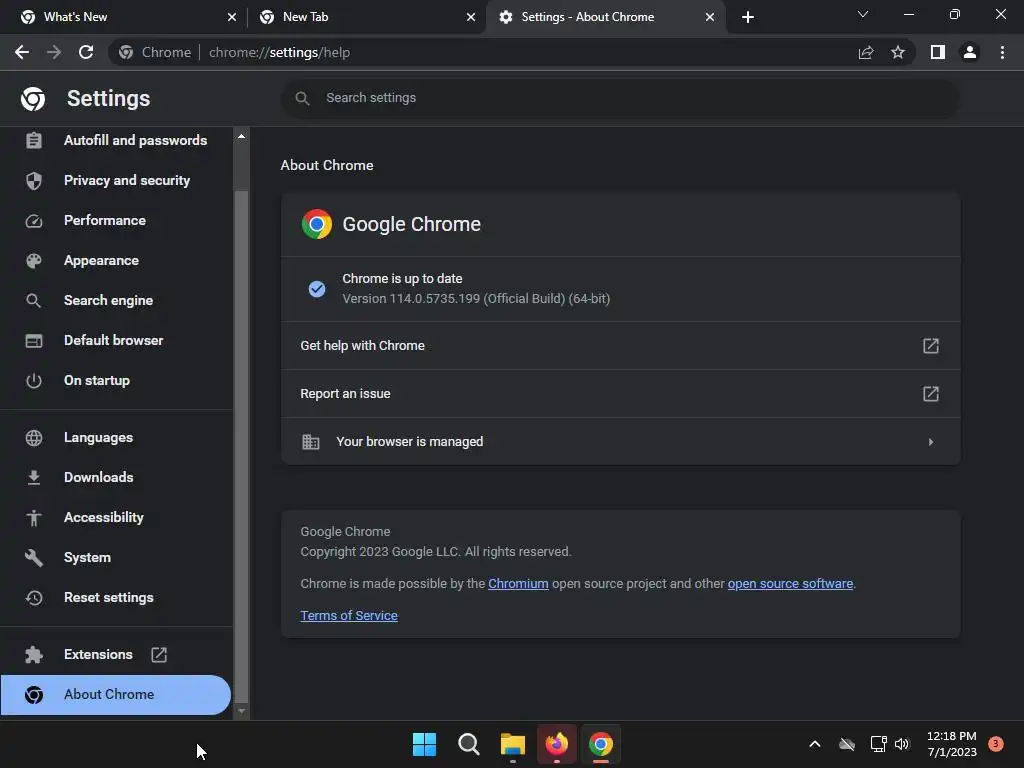Click the Downloads arrow icon
The image size is (1024, 768).
[34, 477]
